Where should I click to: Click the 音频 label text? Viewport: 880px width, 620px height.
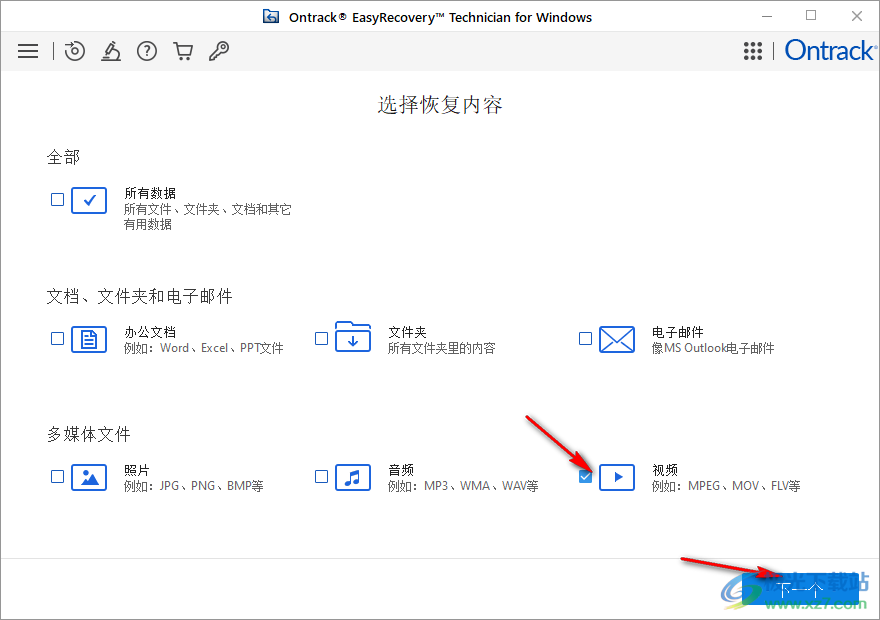click(401, 470)
